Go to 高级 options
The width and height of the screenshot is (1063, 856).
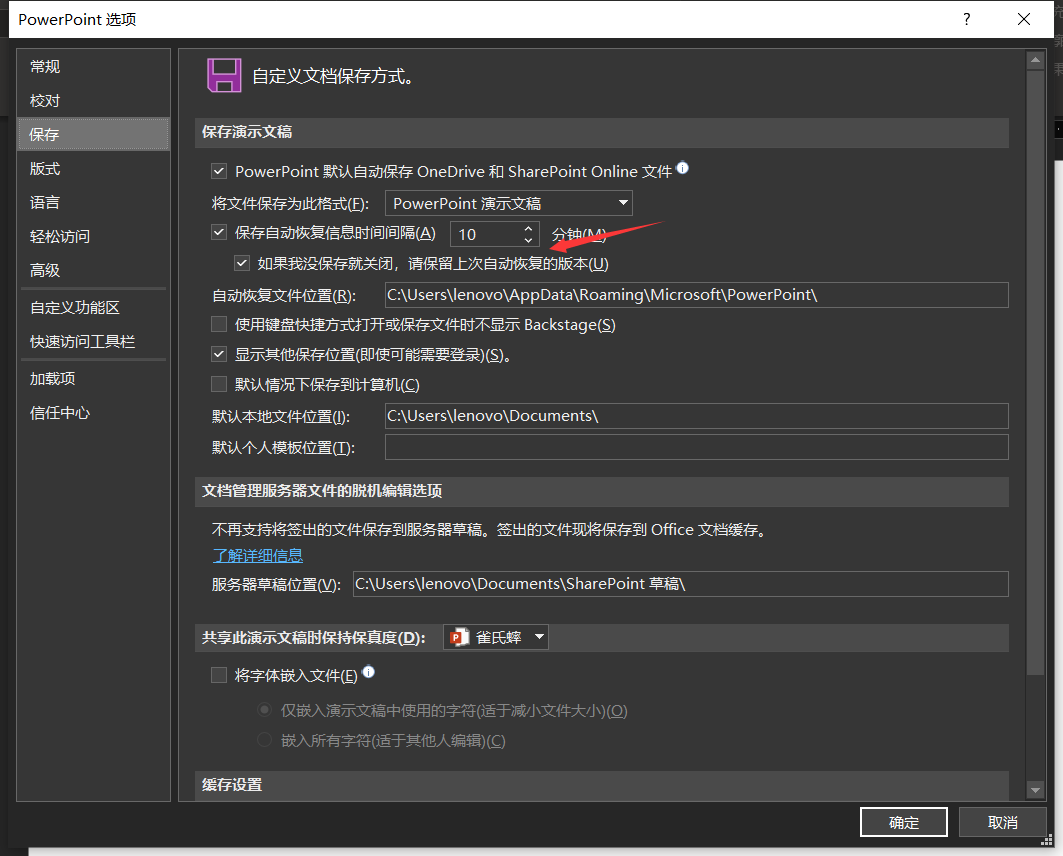coord(93,270)
